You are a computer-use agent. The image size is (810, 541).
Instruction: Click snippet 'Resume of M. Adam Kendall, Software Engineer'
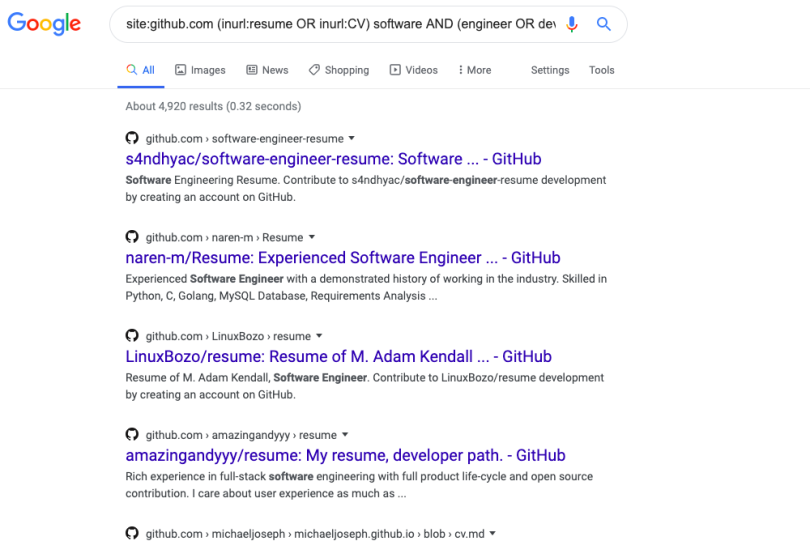pos(365,386)
